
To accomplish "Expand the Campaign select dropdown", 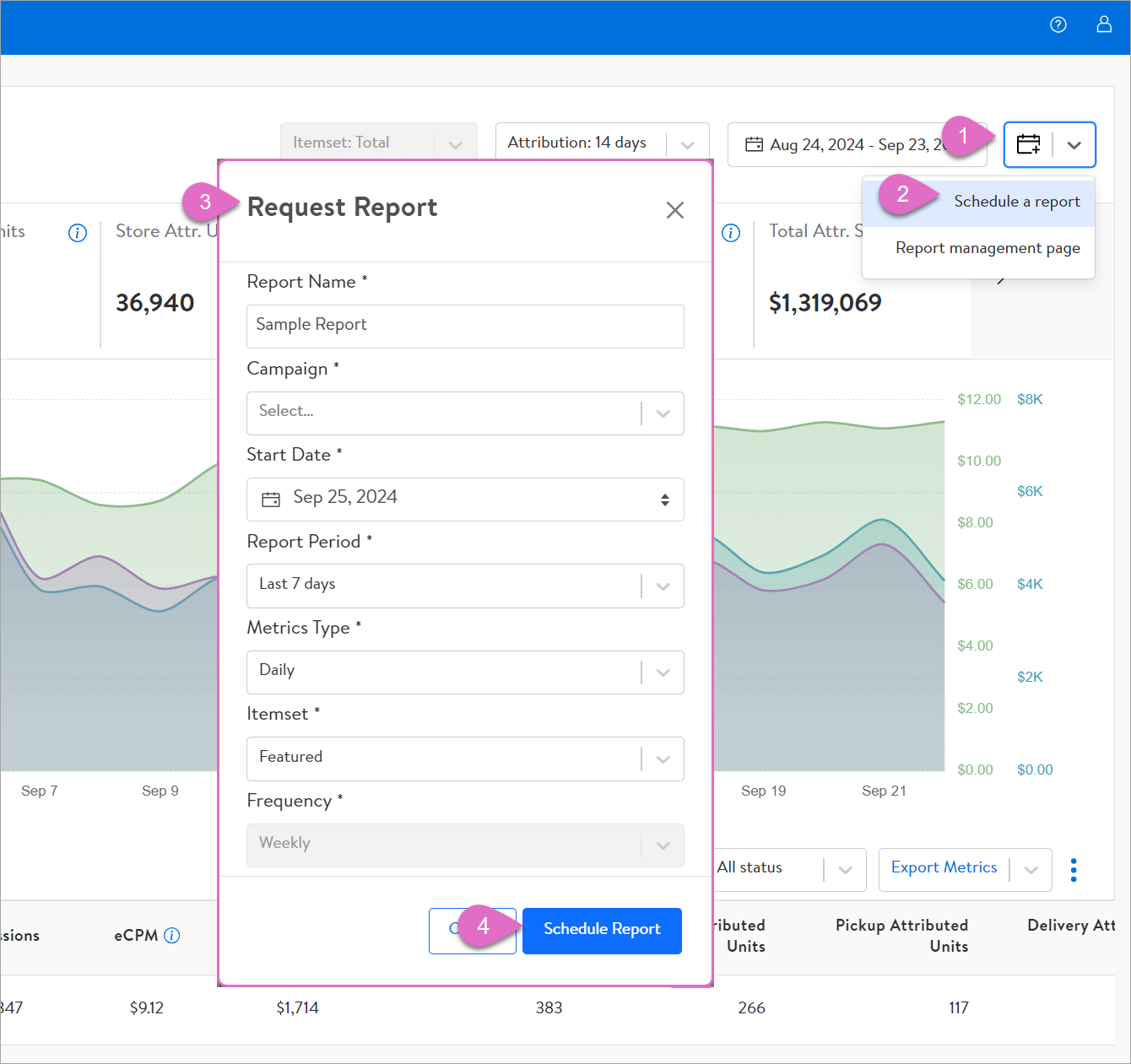I will tap(663, 413).
